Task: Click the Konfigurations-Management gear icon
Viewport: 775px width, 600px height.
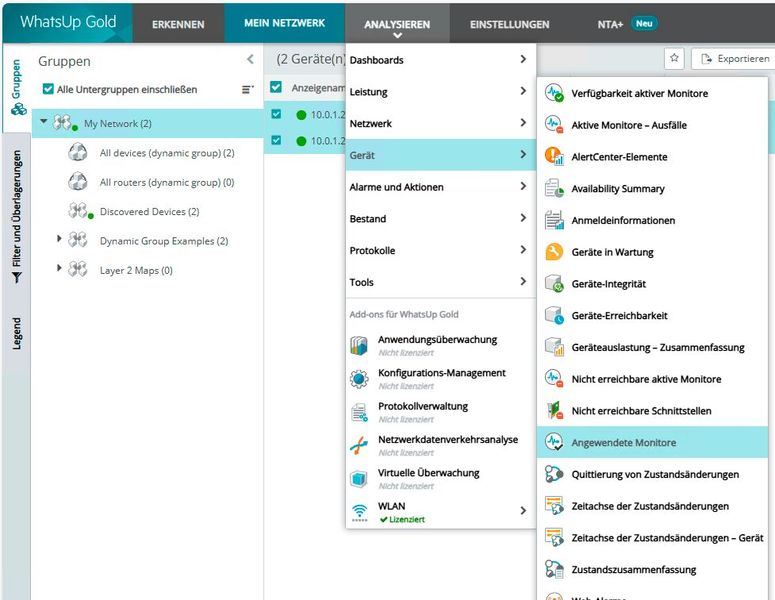Action: pyautogui.click(x=359, y=379)
